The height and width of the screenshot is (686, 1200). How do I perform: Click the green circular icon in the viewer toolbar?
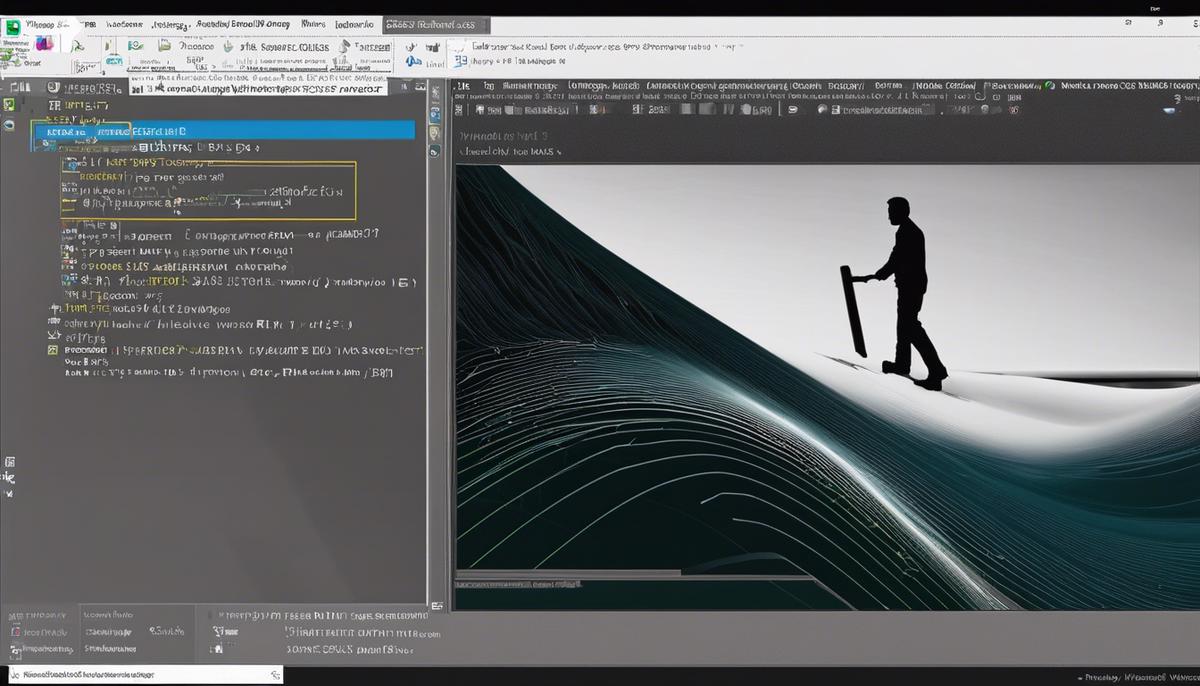[x=1049, y=87]
